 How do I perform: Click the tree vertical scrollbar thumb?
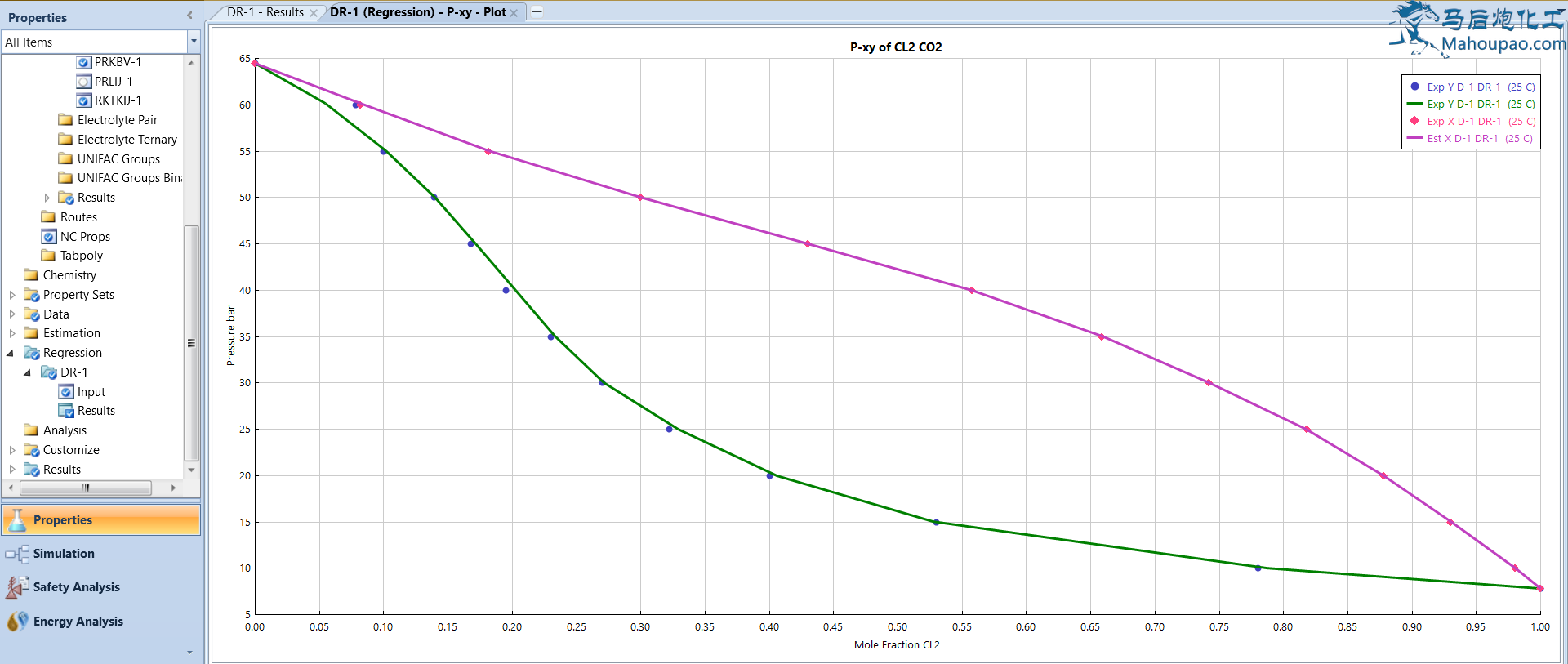pyautogui.click(x=191, y=343)
